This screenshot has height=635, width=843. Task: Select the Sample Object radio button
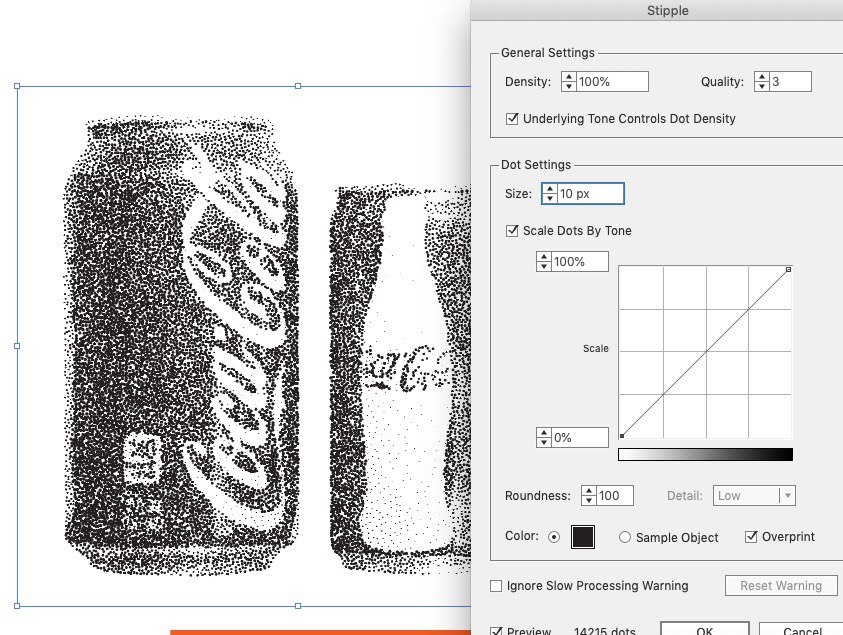click(x=624, y=537)
